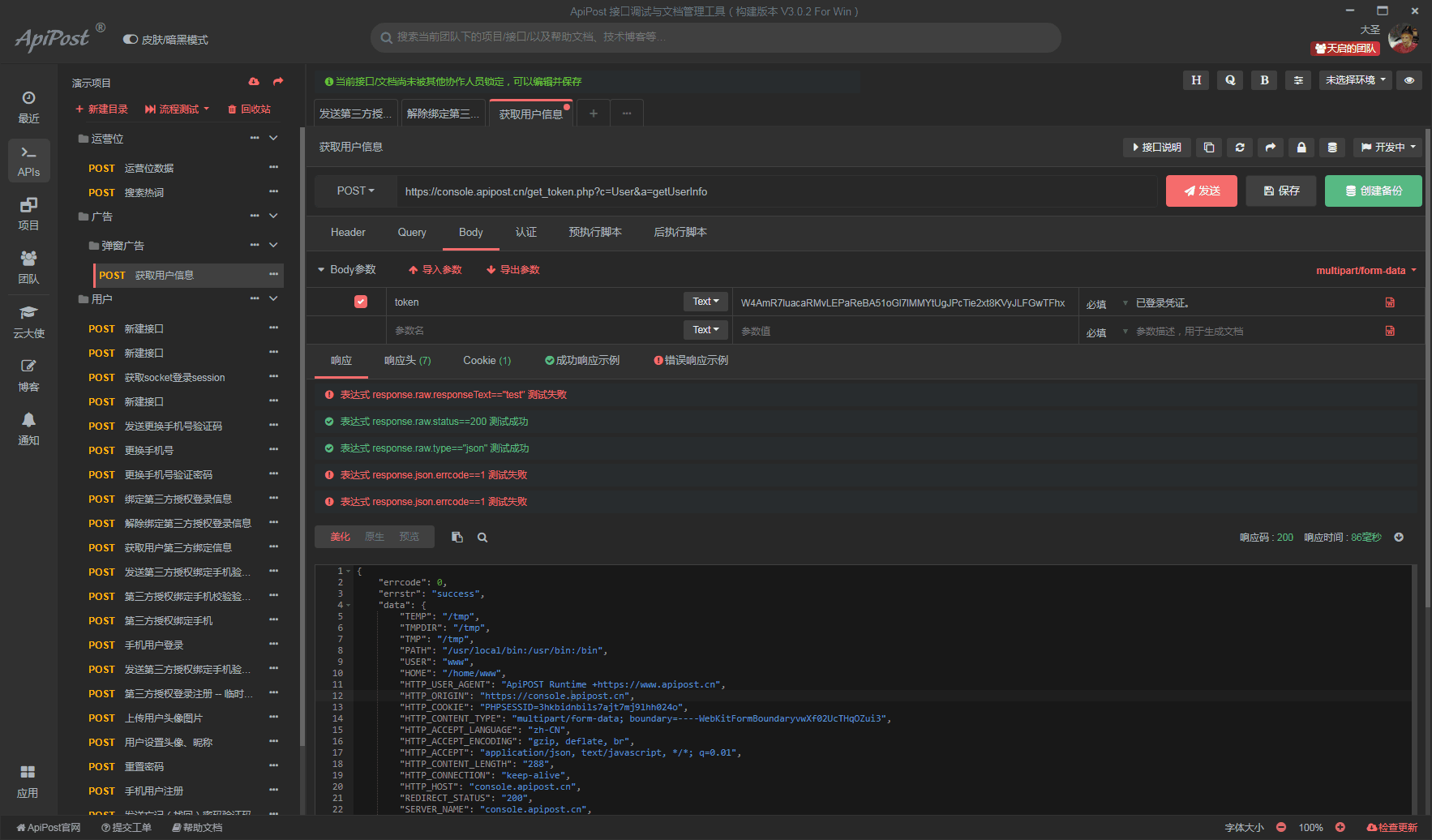This screenshot has width=1432, height=840.
Task: Toggle the 皮肤/暗黑模式 skin switch
Action: pos(131,40)
